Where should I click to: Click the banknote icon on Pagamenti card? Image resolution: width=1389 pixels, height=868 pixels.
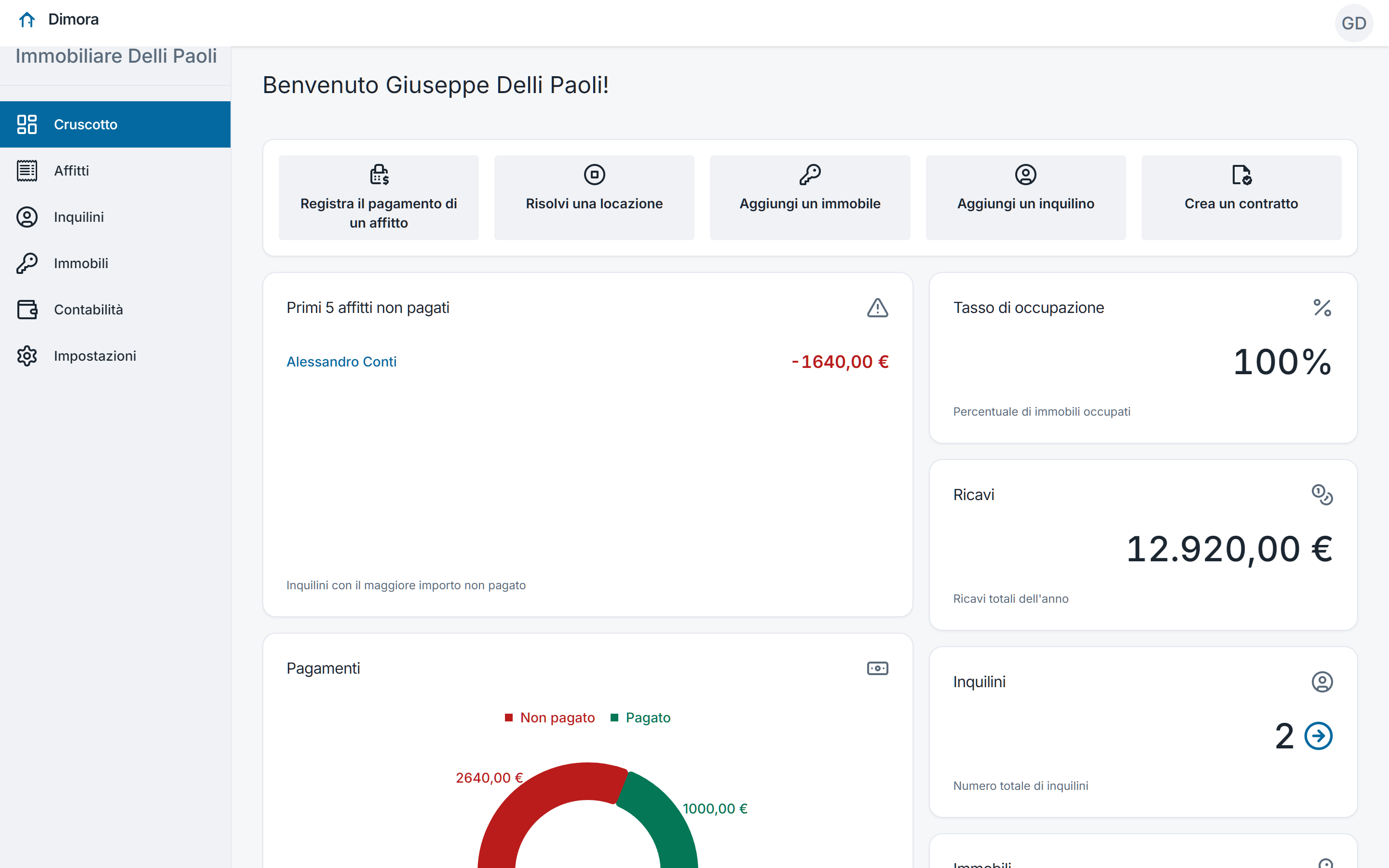pos(878,668)
